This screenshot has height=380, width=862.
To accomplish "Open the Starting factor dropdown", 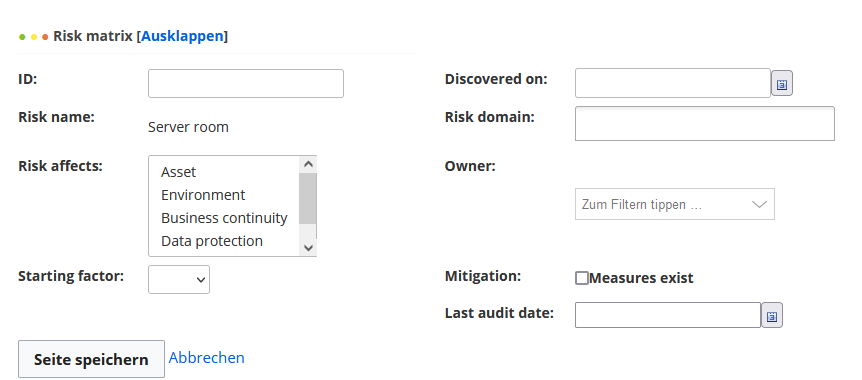I will [x=179, y=279].
